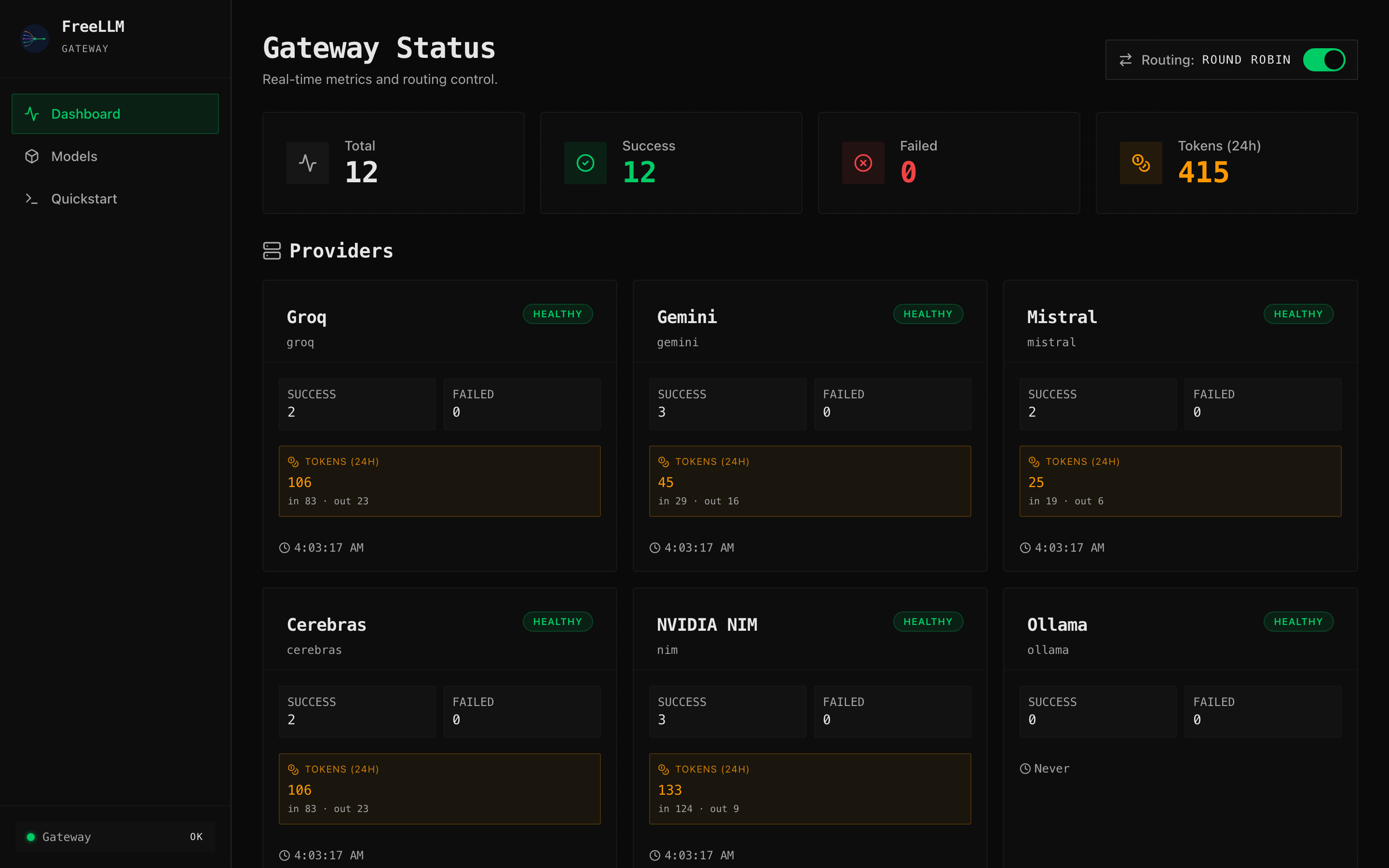Screen dimensions: 1389x868
Task: Click the server stack icon beside Providers heading
Action: pyautogui.click(x=272, y=250)
